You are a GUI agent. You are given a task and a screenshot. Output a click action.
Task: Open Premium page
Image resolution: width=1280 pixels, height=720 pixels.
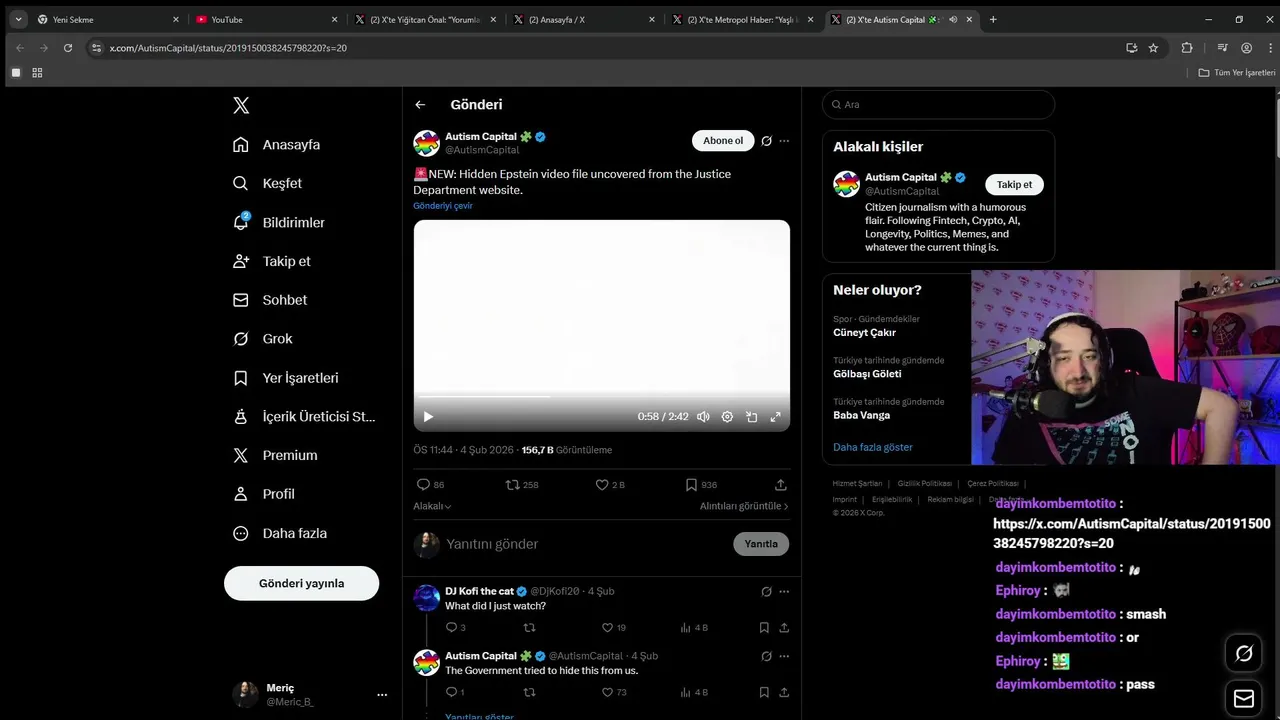[275, 455]
